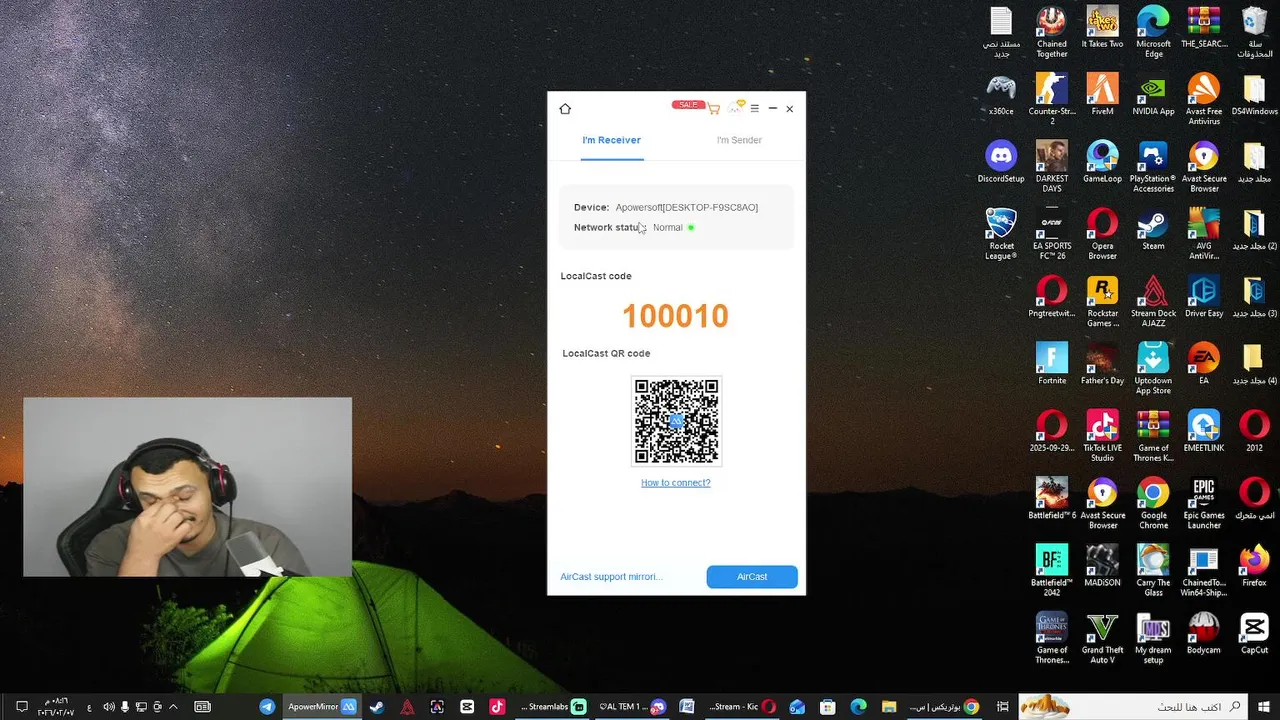The width and height of the screenshot is (1280, 720).
Task: Select the Google Chrome desktop shortcut
Action: click(1153, 502)
